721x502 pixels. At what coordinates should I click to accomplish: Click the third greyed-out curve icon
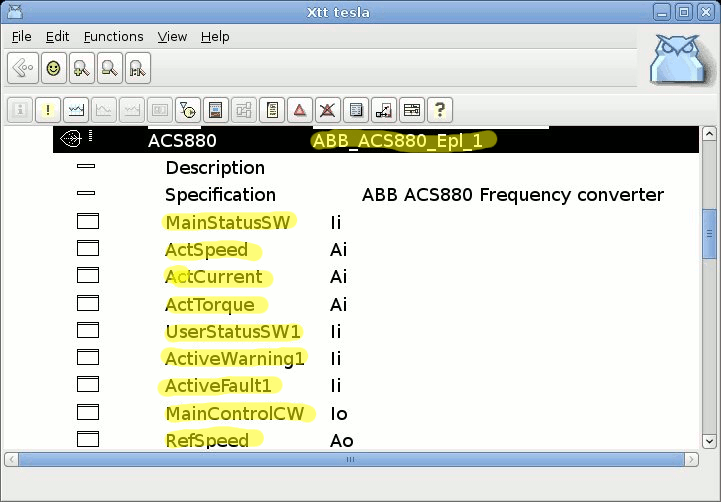tap(132, 110)
